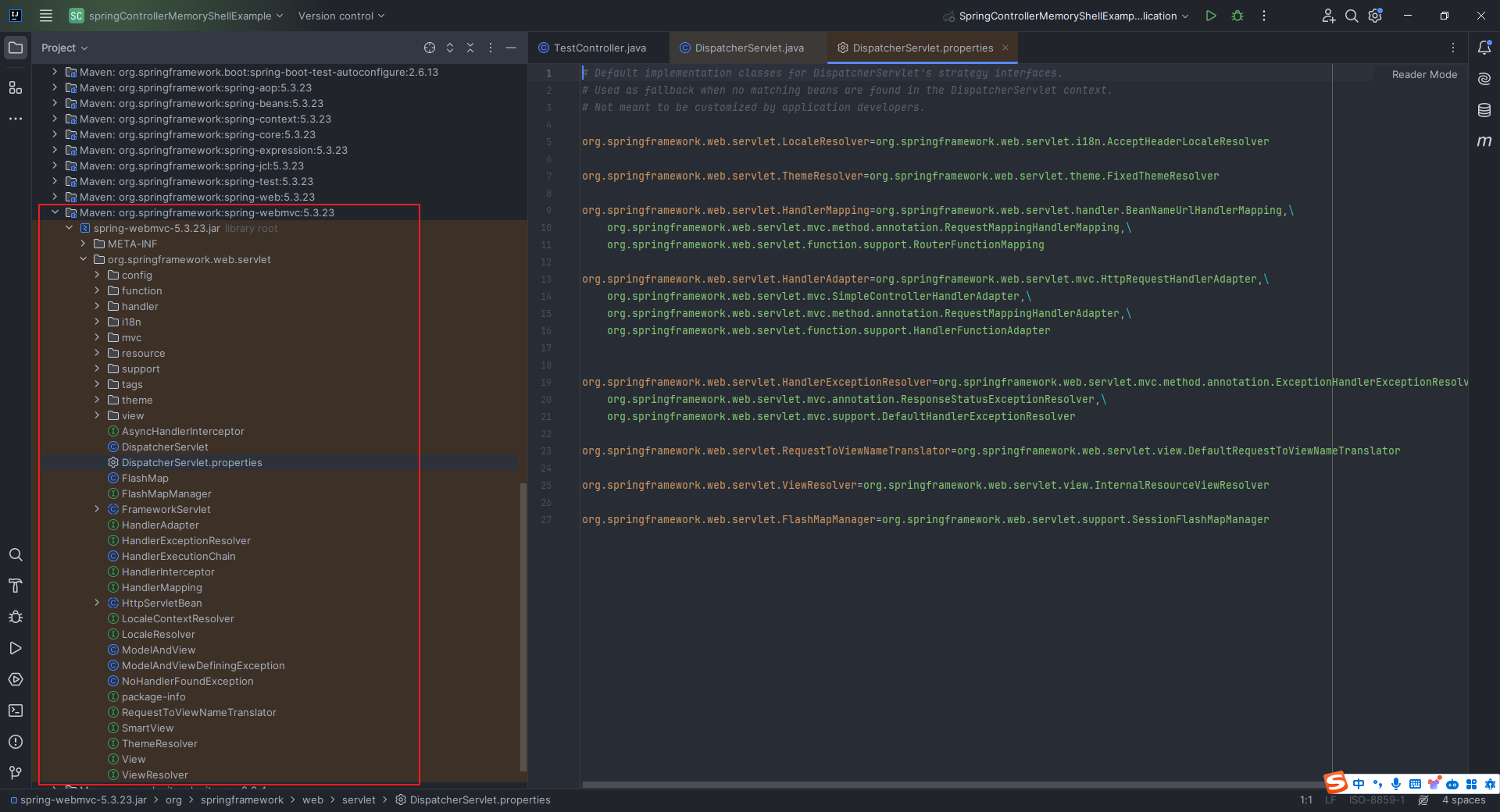This screenshot has width=1500, height=812.
Task: Select DispatcherServlet class in tree
Action: click(165, 447)
